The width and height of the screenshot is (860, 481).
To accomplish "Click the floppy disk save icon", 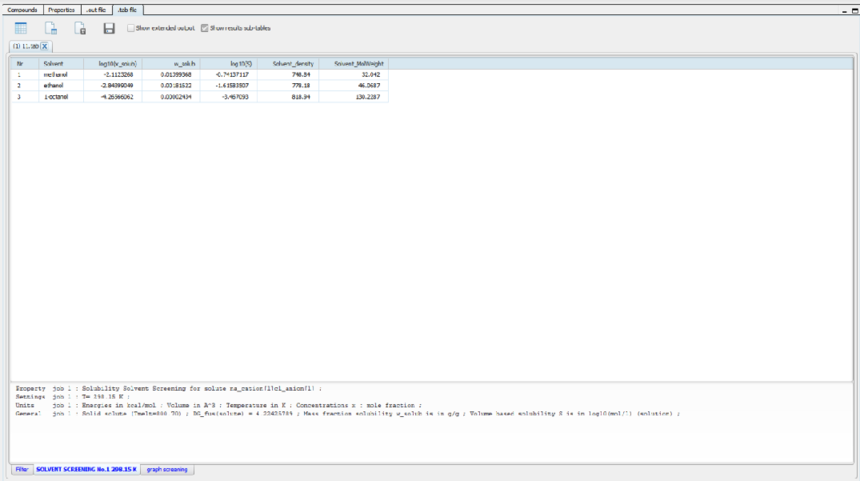I will click(109, 28).
